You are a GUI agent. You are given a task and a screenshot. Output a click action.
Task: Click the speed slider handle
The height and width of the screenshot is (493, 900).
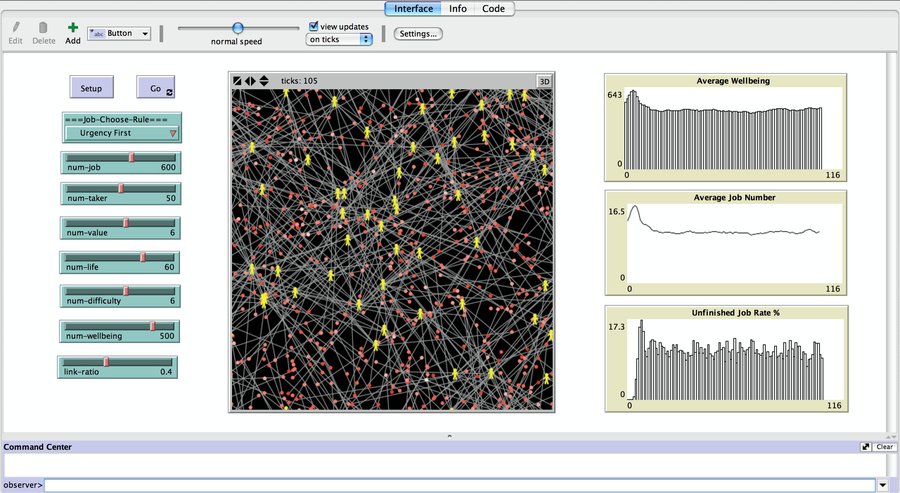[238, 28]
